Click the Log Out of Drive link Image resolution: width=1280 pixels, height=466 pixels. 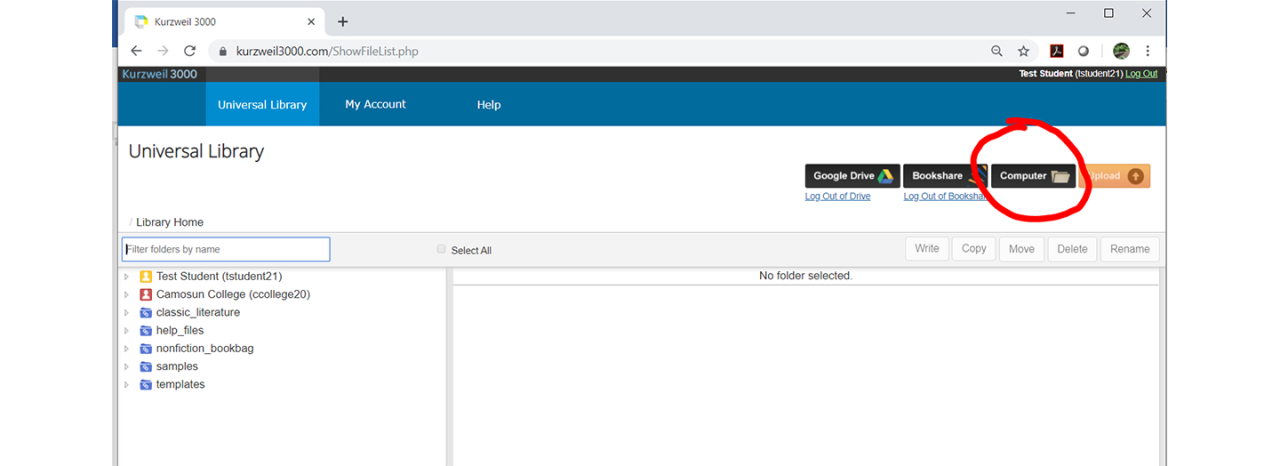838,196
